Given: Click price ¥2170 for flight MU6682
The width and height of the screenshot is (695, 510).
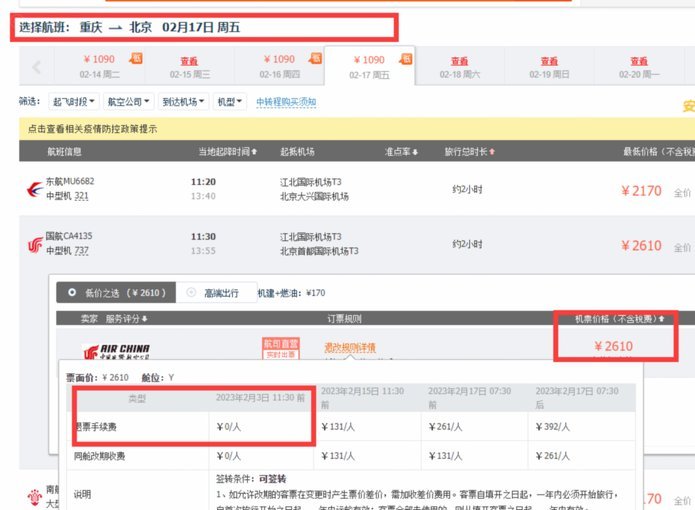Looking at the screenshot, I should click(x=641, y=191).
